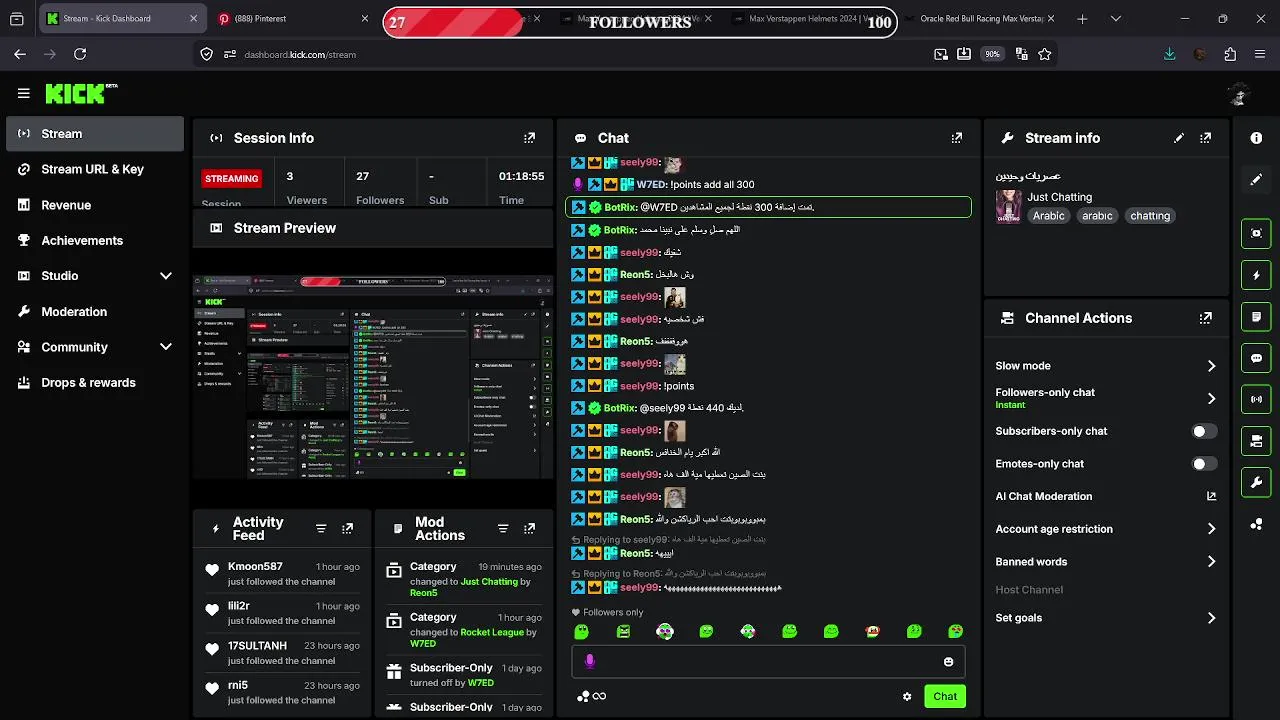
Task: Open chat settings gear icon
Action: [x=907, y=697]
